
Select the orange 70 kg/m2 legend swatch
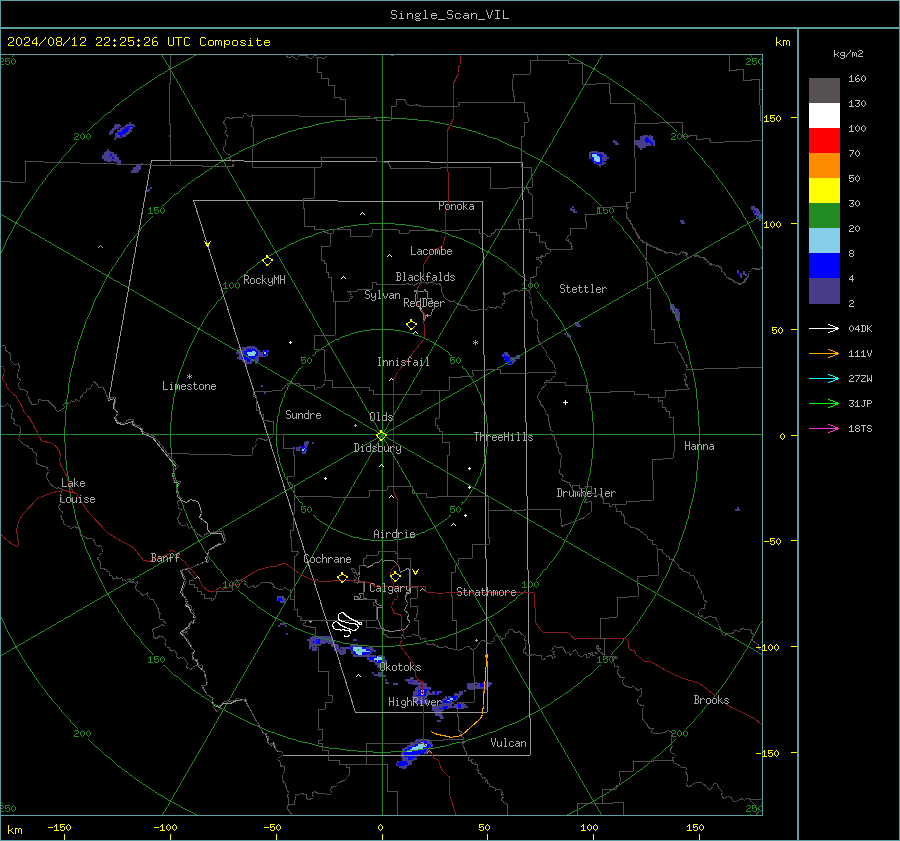(824, 165)
